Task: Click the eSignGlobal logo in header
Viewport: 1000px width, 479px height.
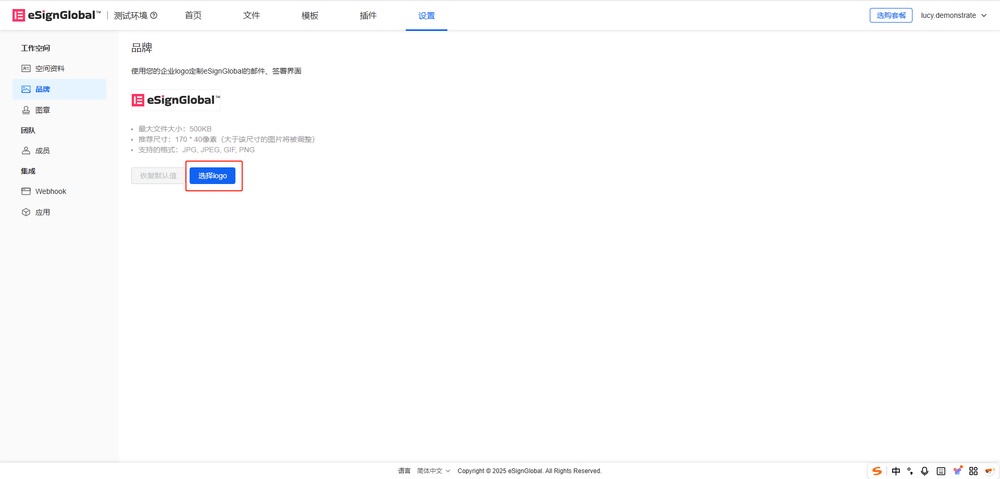Action: point(56,15)
